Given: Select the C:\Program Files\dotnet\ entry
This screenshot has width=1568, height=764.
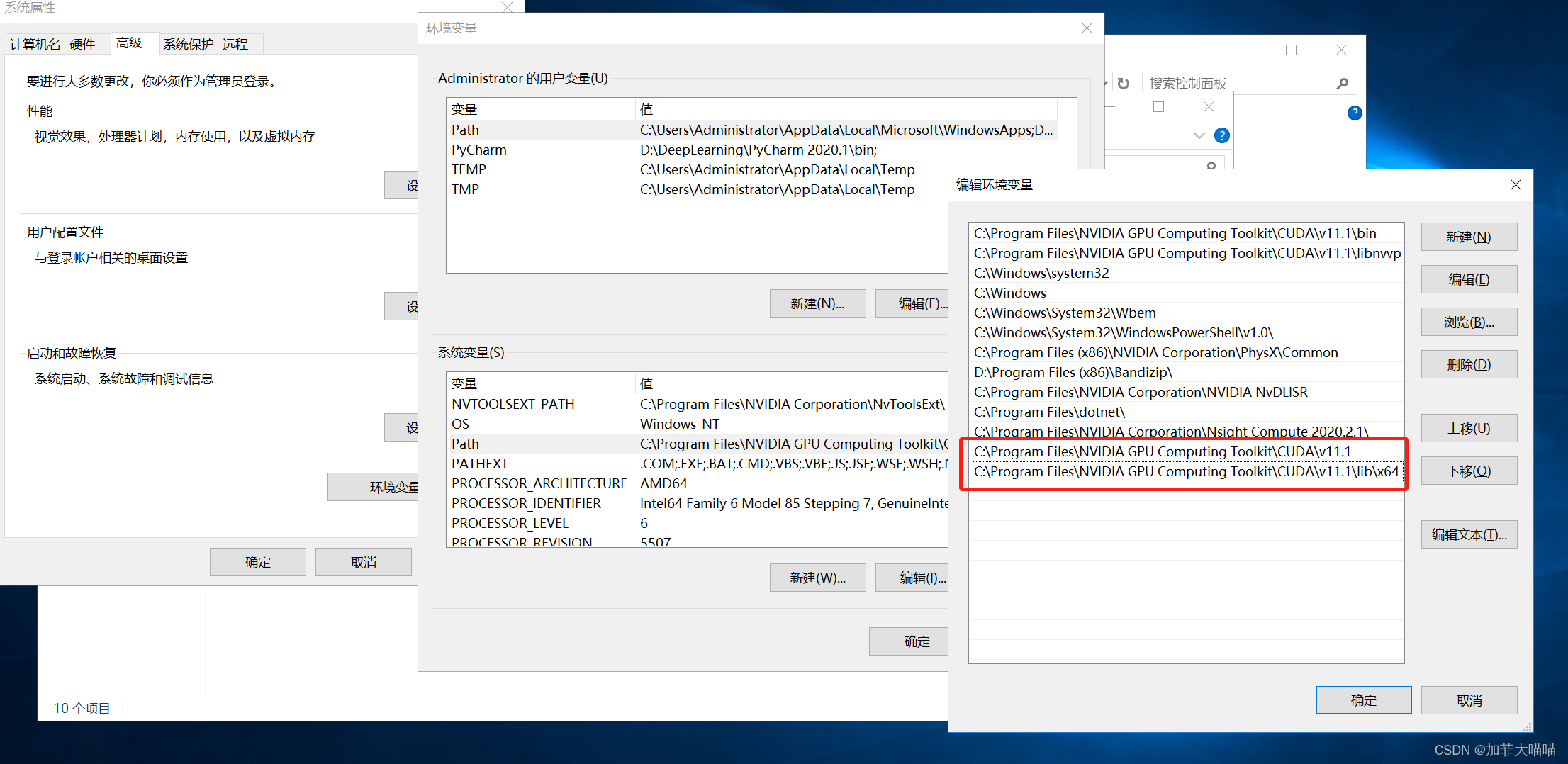Looking at the screenshot, I should click(1186, 412).
